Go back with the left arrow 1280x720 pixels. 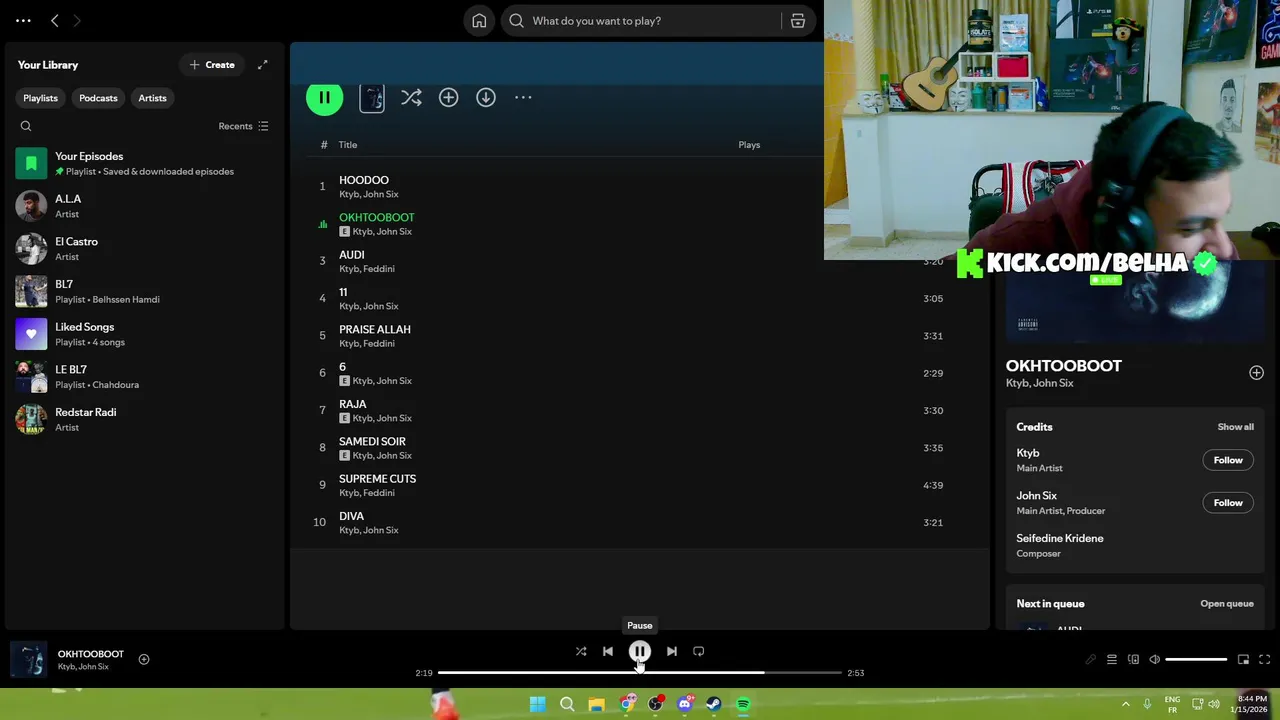tap(55, 20)
